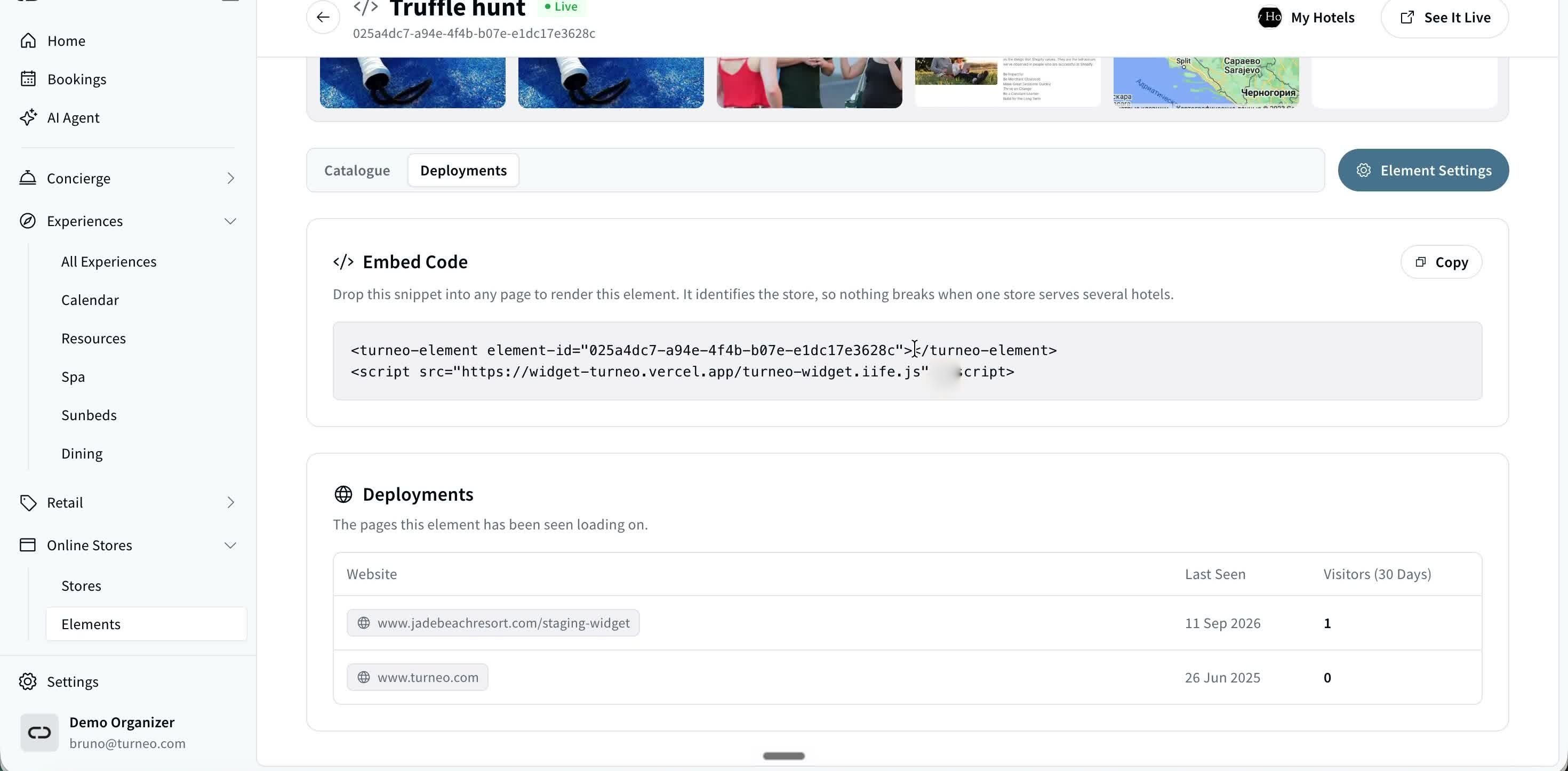
Task: Click the Bookings calendar icon
Action: [28, 79]
